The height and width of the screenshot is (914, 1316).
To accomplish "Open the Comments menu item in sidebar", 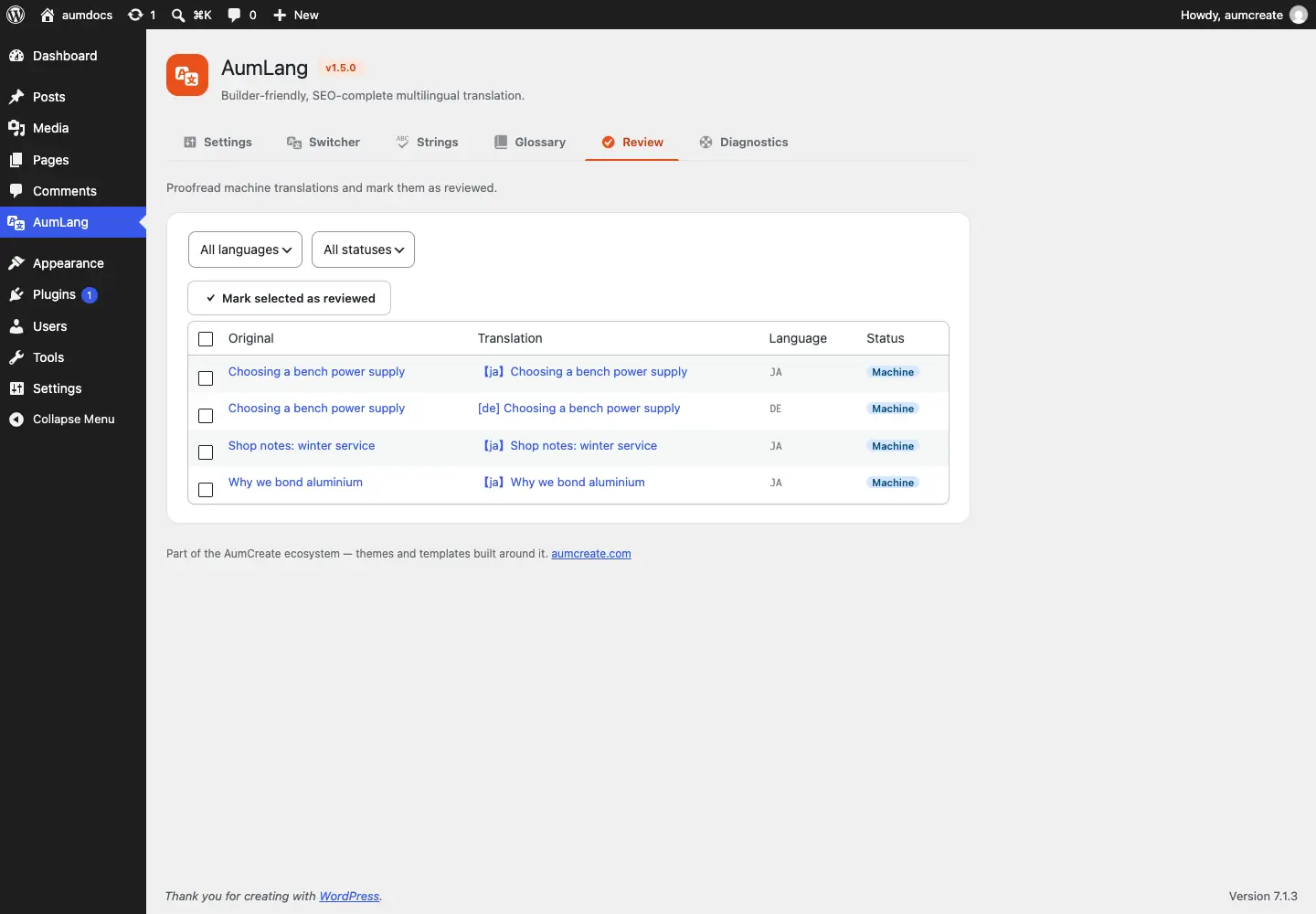I will tap(73, 191).
